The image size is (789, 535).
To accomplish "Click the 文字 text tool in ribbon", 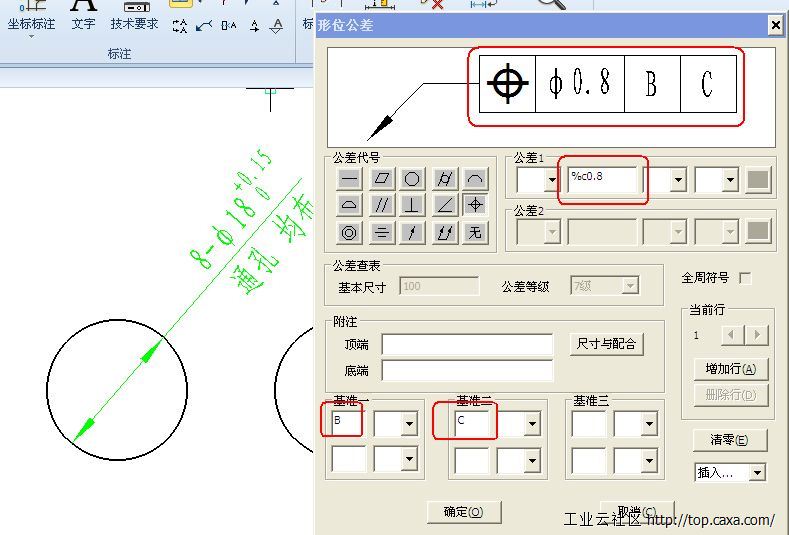I will 83,15.
